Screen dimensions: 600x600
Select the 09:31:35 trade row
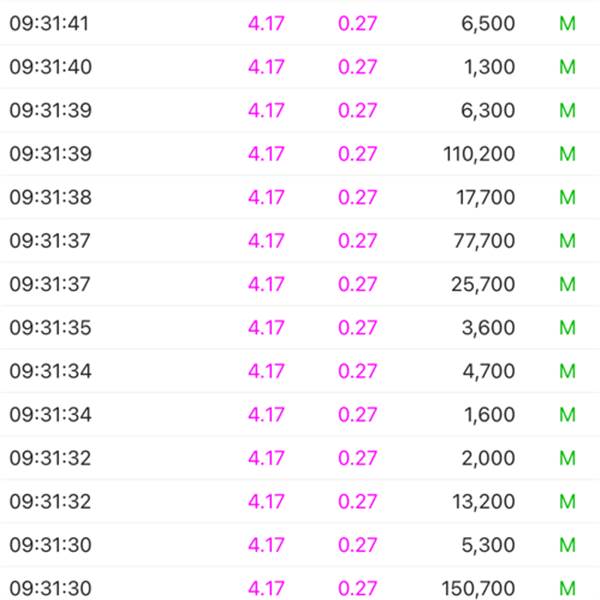(300, 327)
